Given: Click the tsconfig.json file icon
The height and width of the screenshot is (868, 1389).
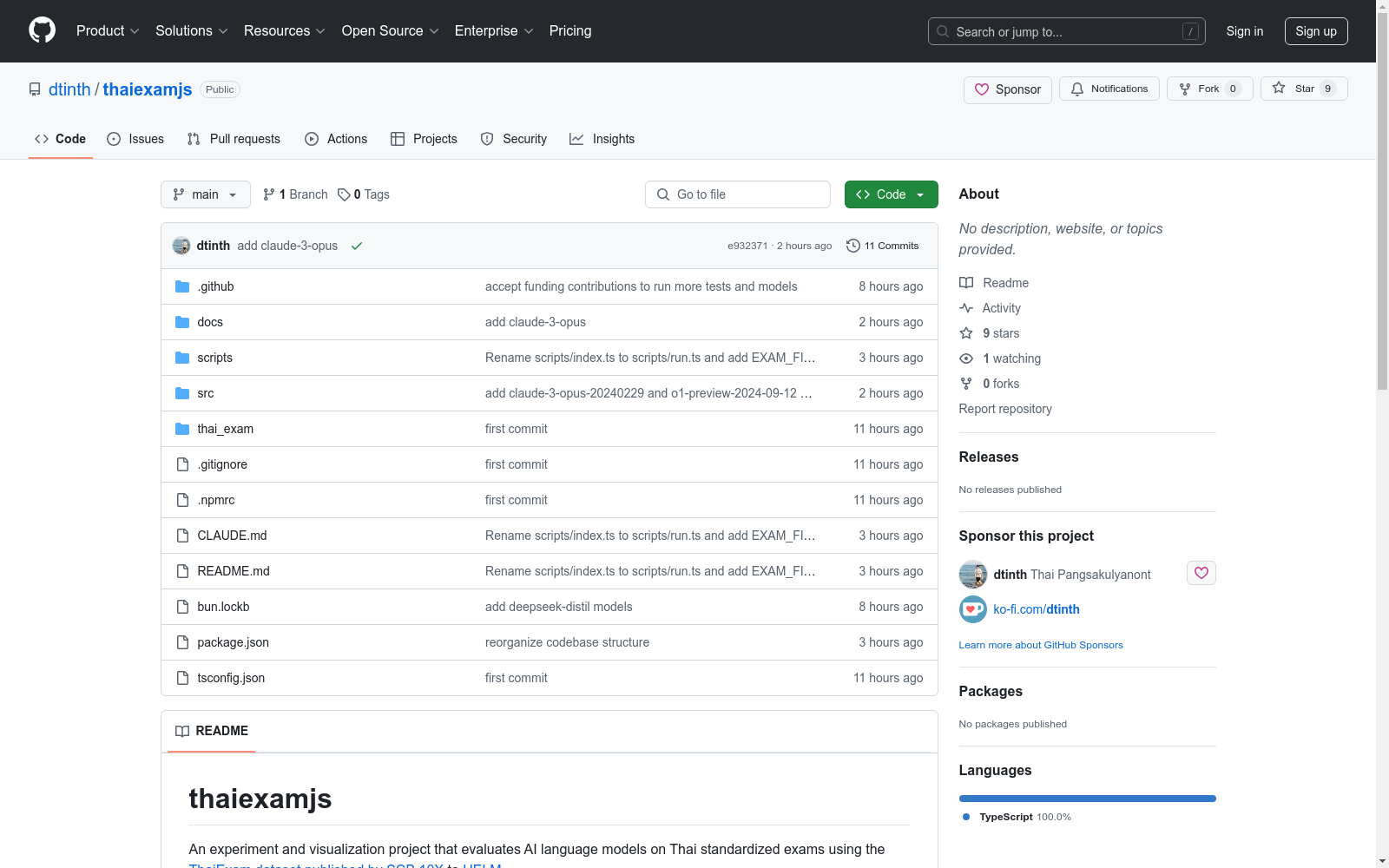Looking at the screenshot, I should [182, 678].
